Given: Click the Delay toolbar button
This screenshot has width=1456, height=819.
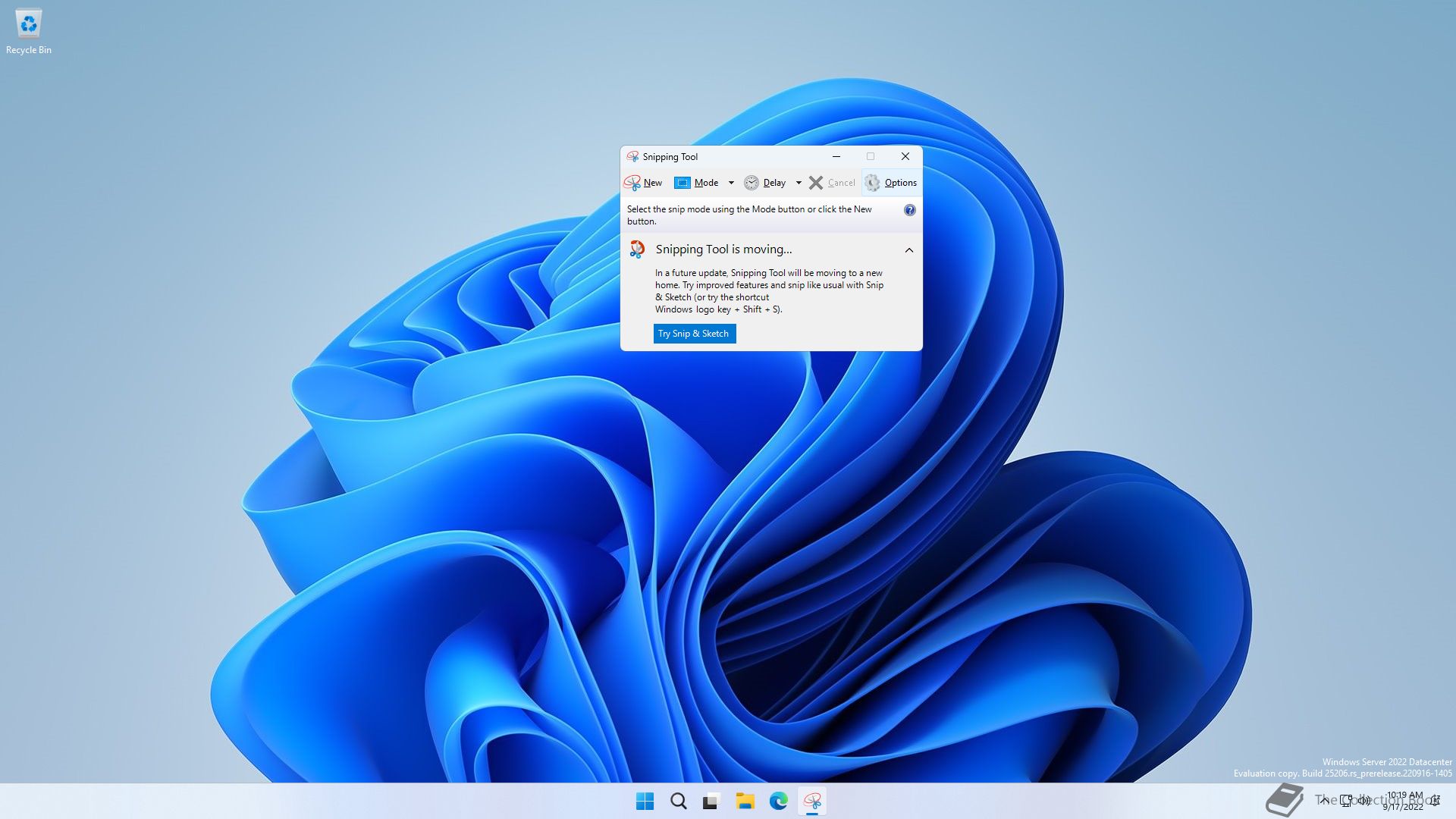Looking at the screenshot, I should pos(765,183).
